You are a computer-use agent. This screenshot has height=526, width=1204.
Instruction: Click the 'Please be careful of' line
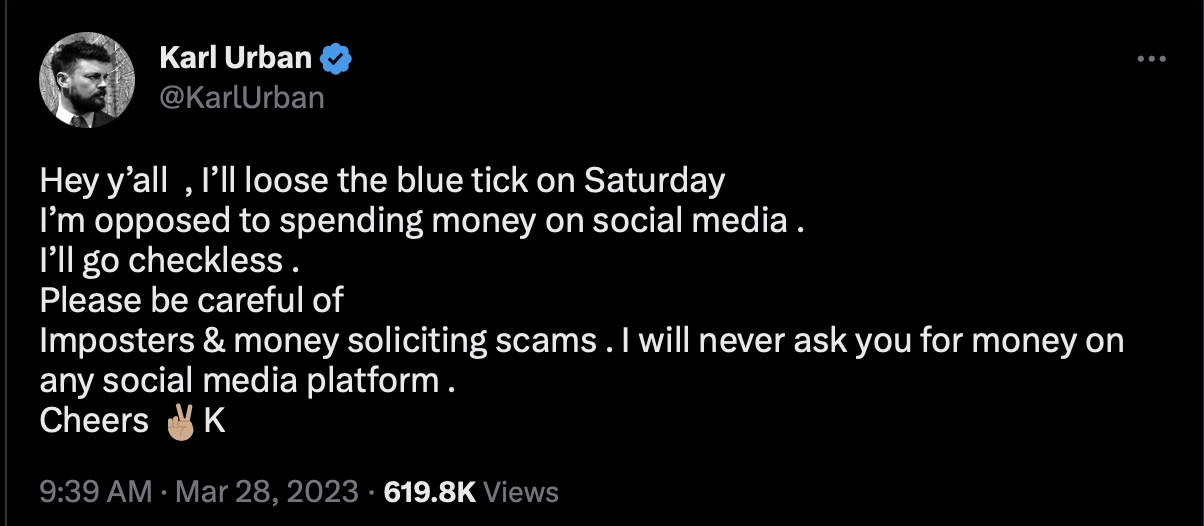coord(191,300)
